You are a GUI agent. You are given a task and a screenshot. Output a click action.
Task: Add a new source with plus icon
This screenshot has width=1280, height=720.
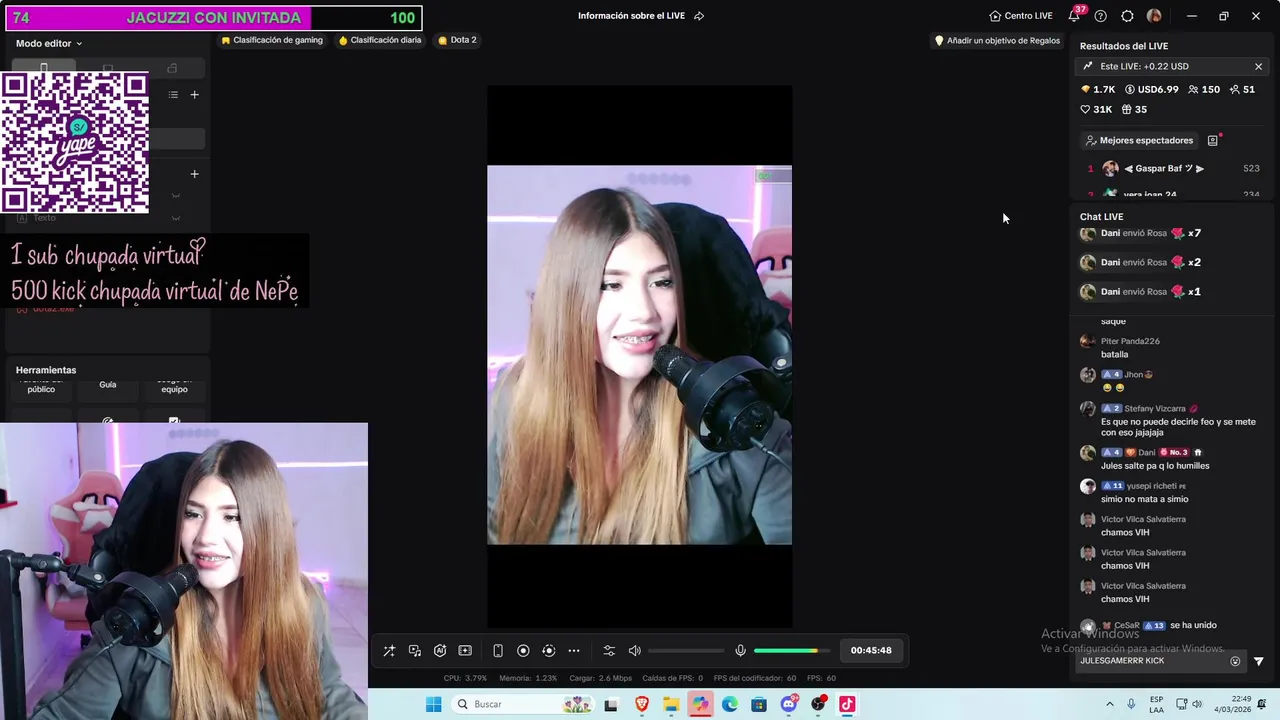tap(195, 174)
